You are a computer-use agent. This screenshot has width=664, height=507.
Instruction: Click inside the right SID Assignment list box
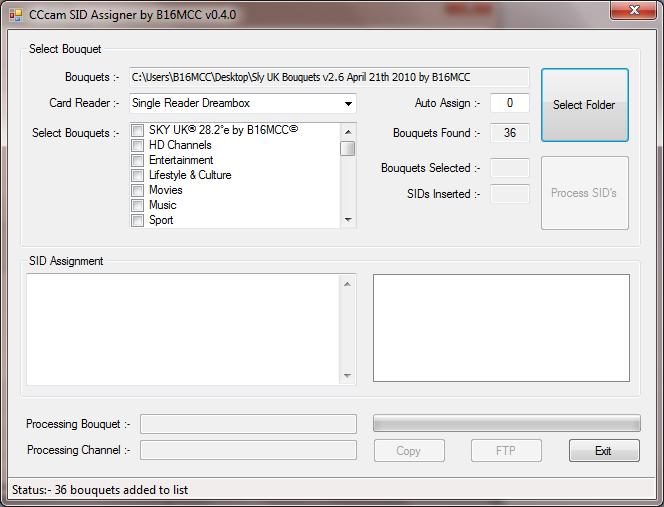pyautogui.click(x=501, y=328)
